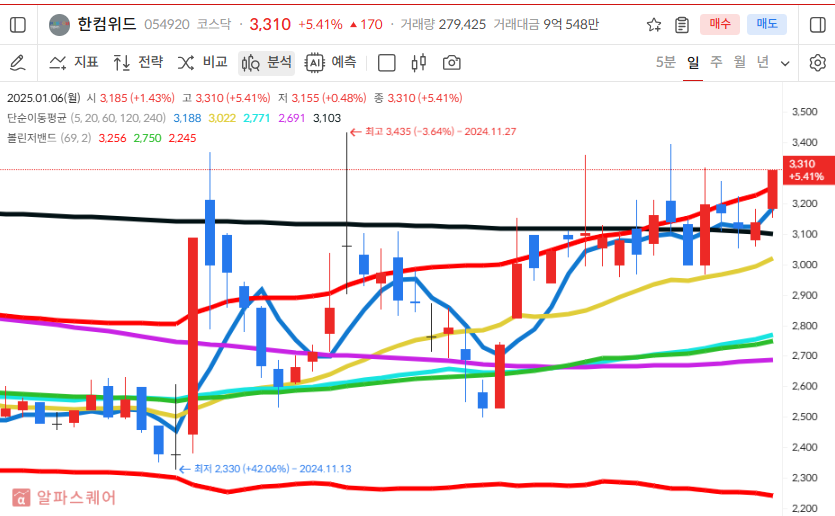The width and height of the screenshot is (835, 516).
Task: Open the 전략 strategy menu
Action: point(138,63)
